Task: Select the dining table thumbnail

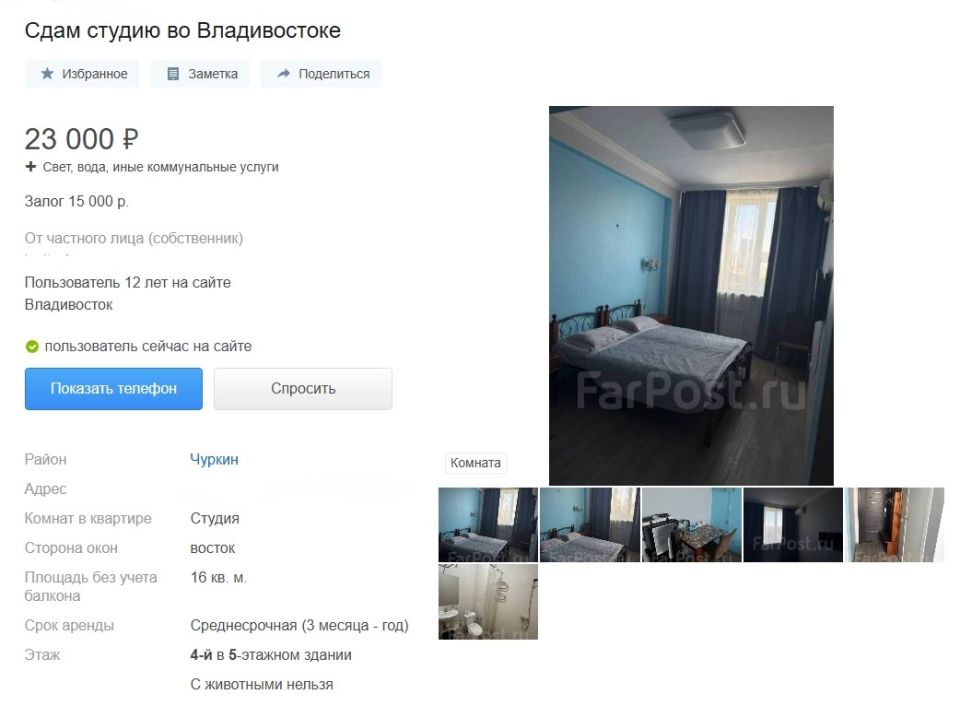Action: 691,525
